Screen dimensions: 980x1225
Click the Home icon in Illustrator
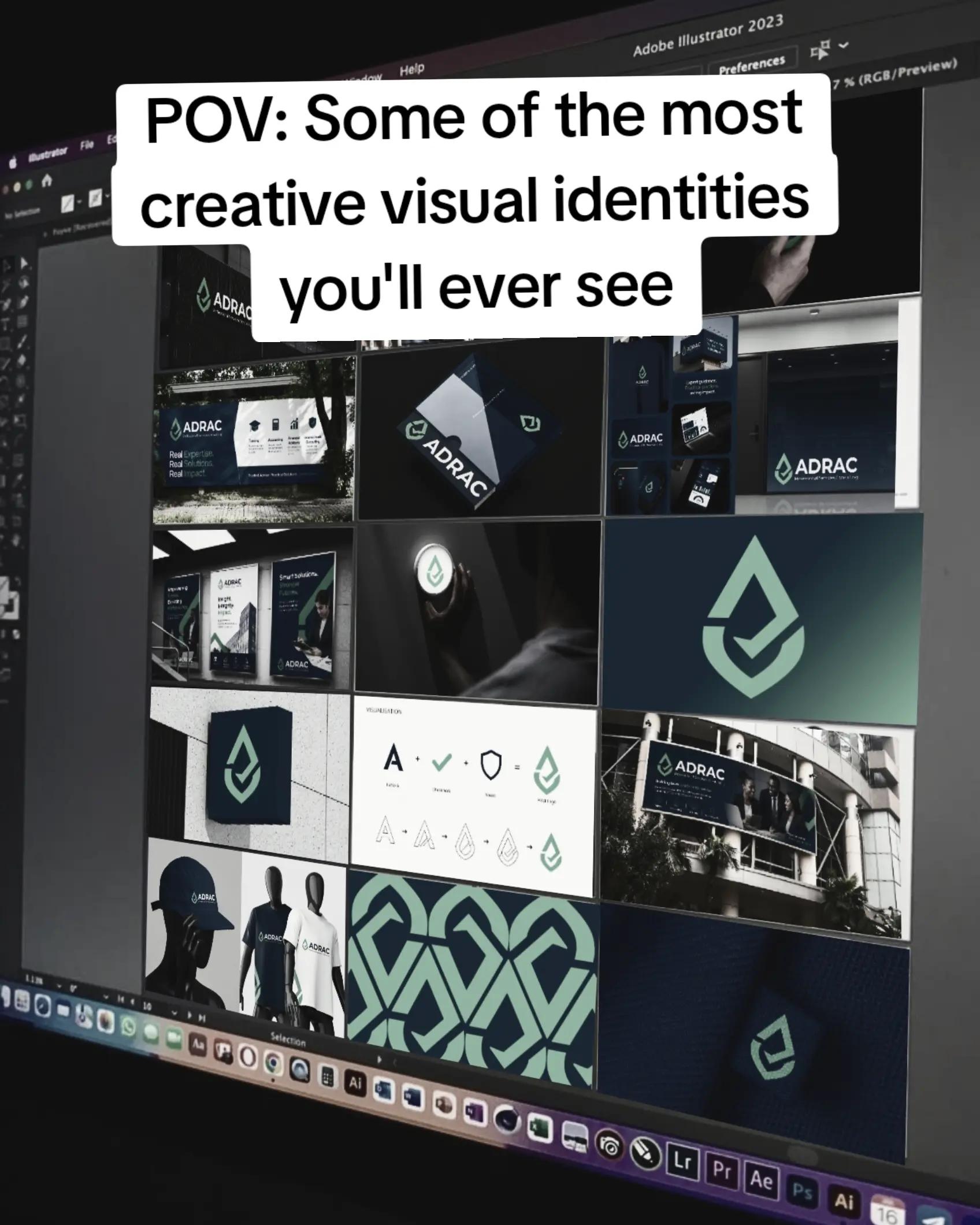[47, 180]
